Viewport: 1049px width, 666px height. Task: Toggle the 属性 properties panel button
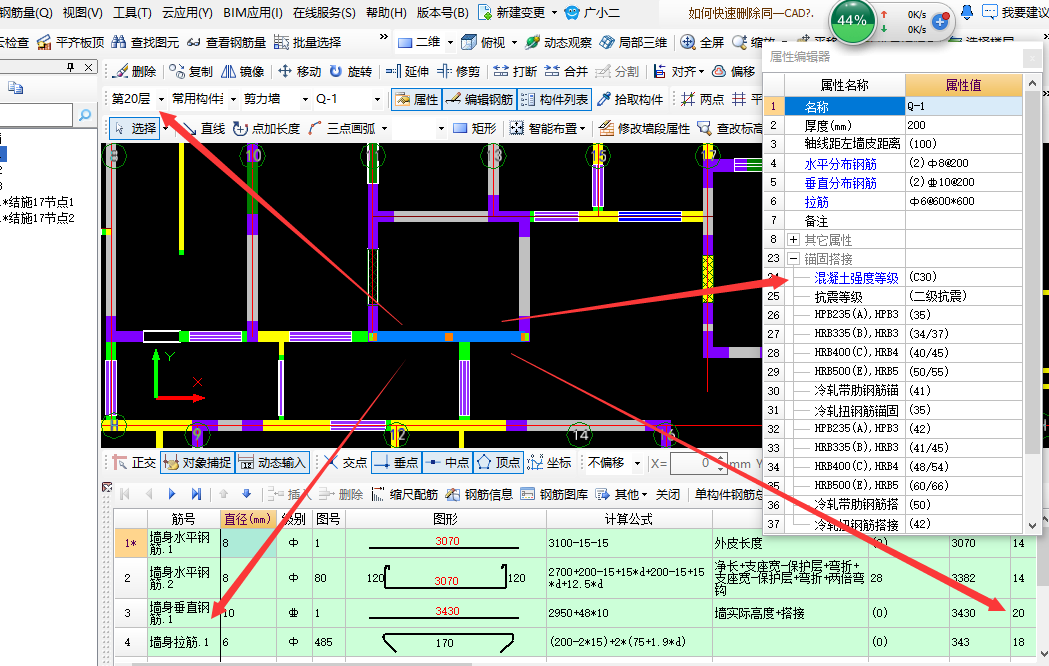tap(416, 100)
